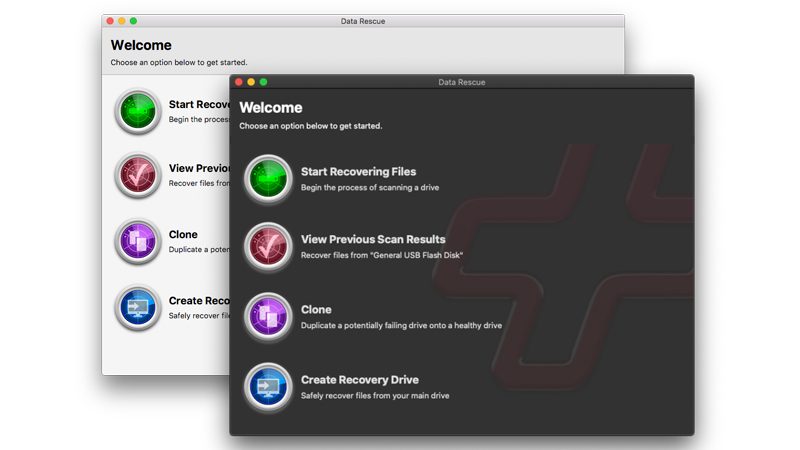Image resolution: width=800 pixels, height=450 pixels.
Task: Click the purple Clone icon in the dark window
Action: [268, 317]
